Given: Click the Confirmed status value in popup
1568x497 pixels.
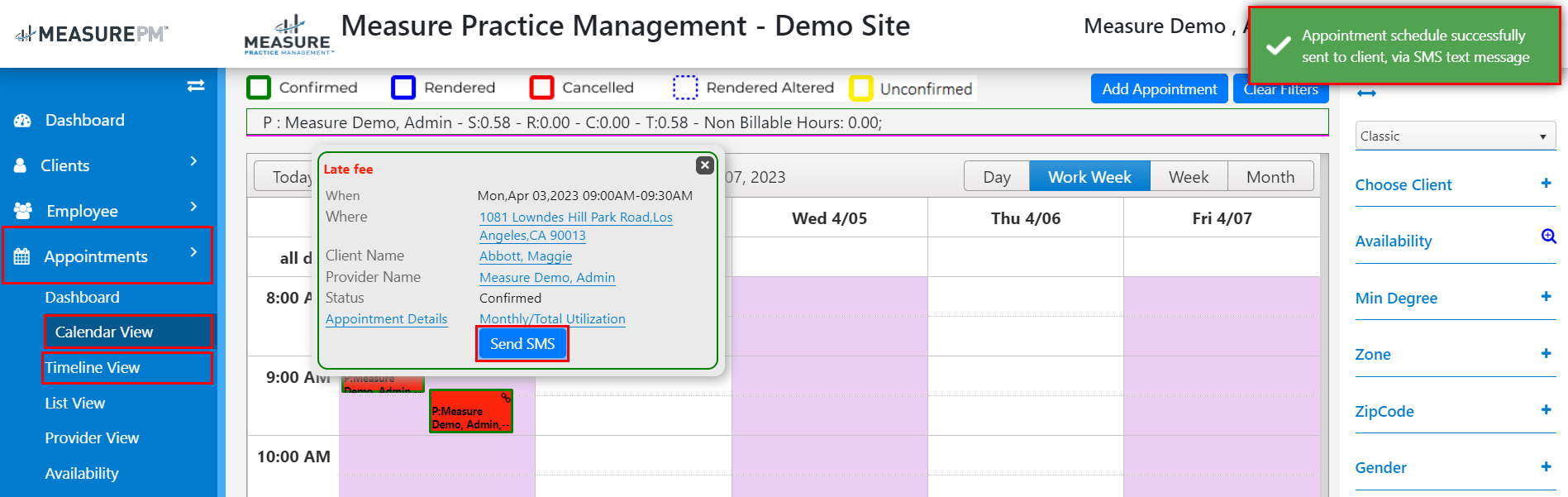Looking at the screenshot, I should point(510,299).
